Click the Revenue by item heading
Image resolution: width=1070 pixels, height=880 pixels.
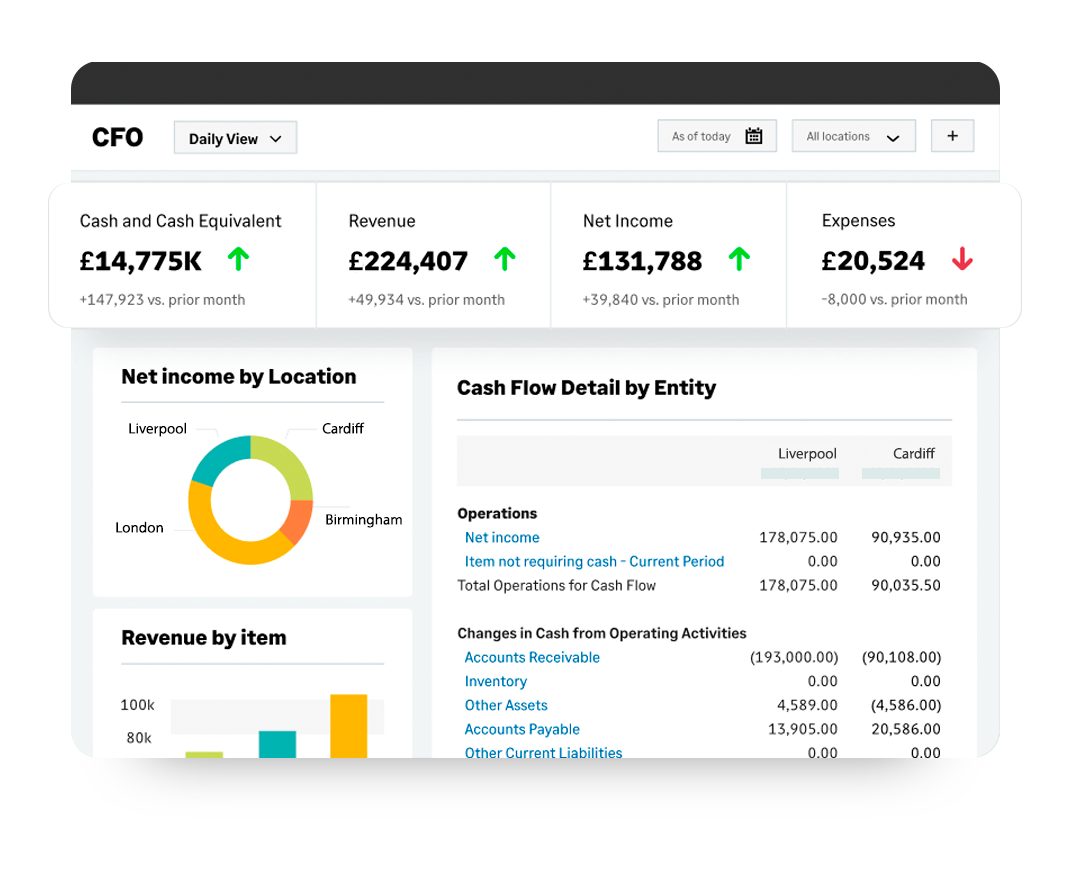(x=204, y=638)
